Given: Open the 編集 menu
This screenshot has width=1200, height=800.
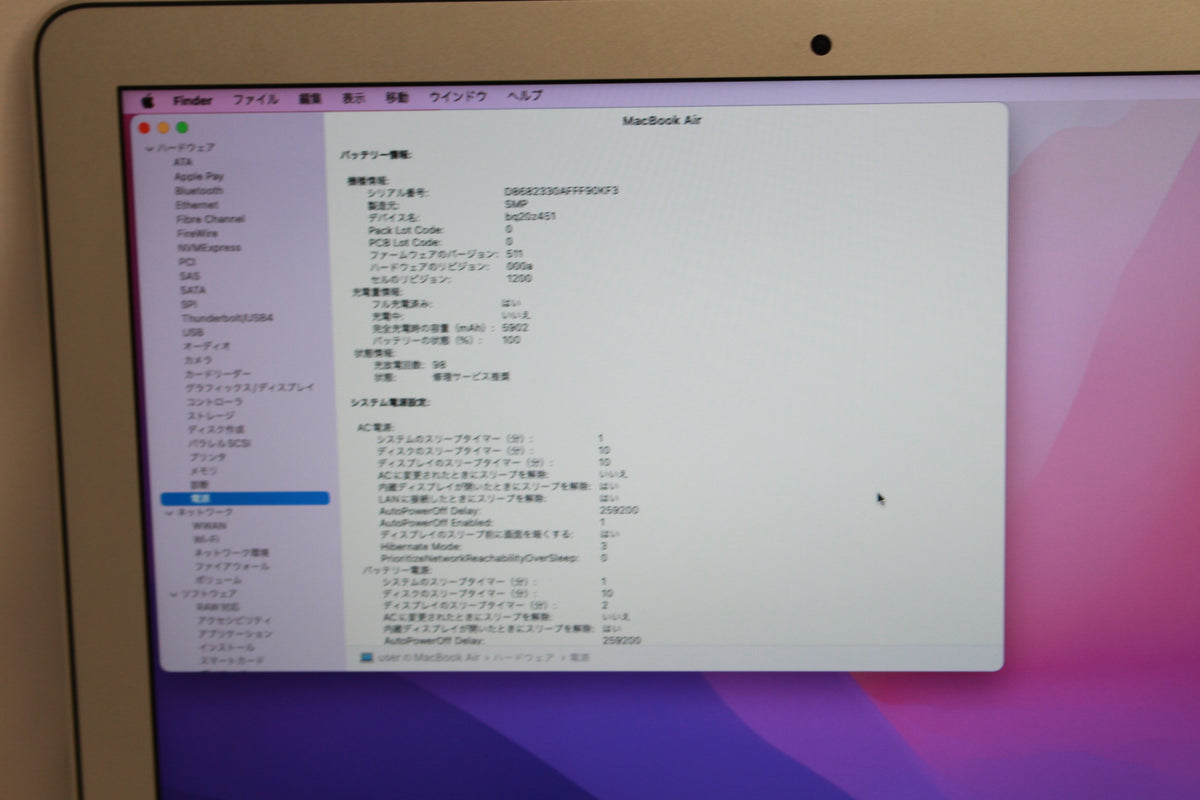Looking at the screenshot, I should coord(310,99).
